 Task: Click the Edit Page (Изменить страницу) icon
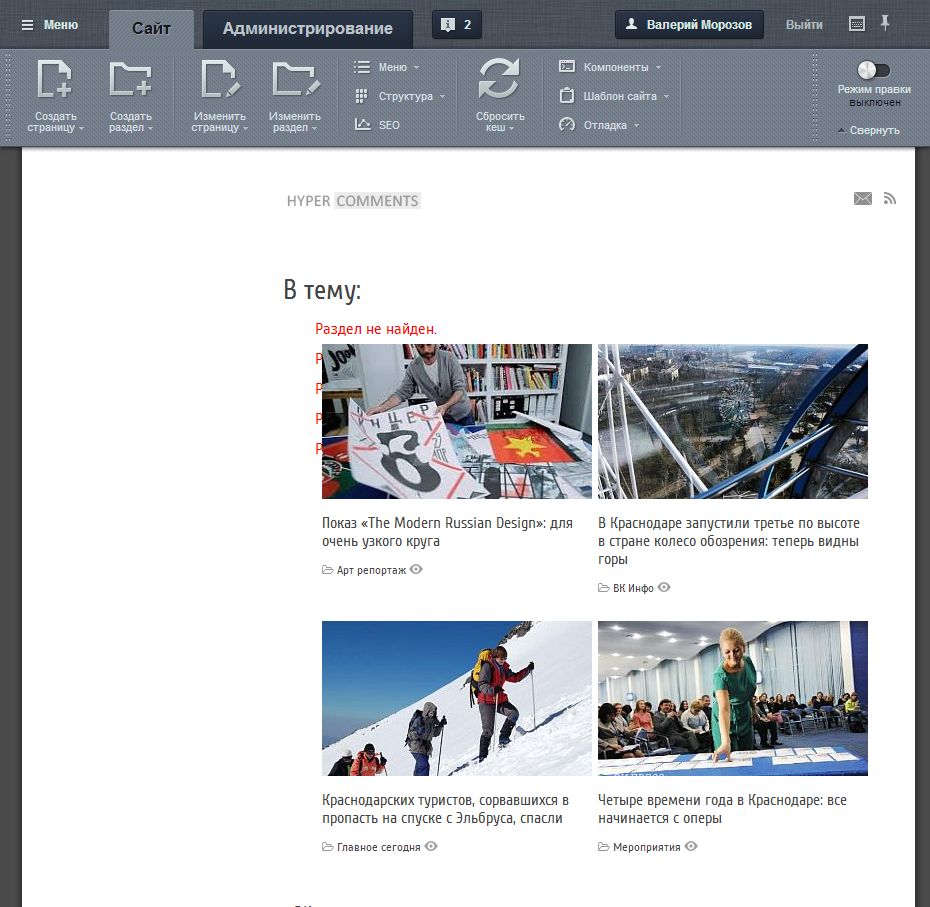pos(219,80)
